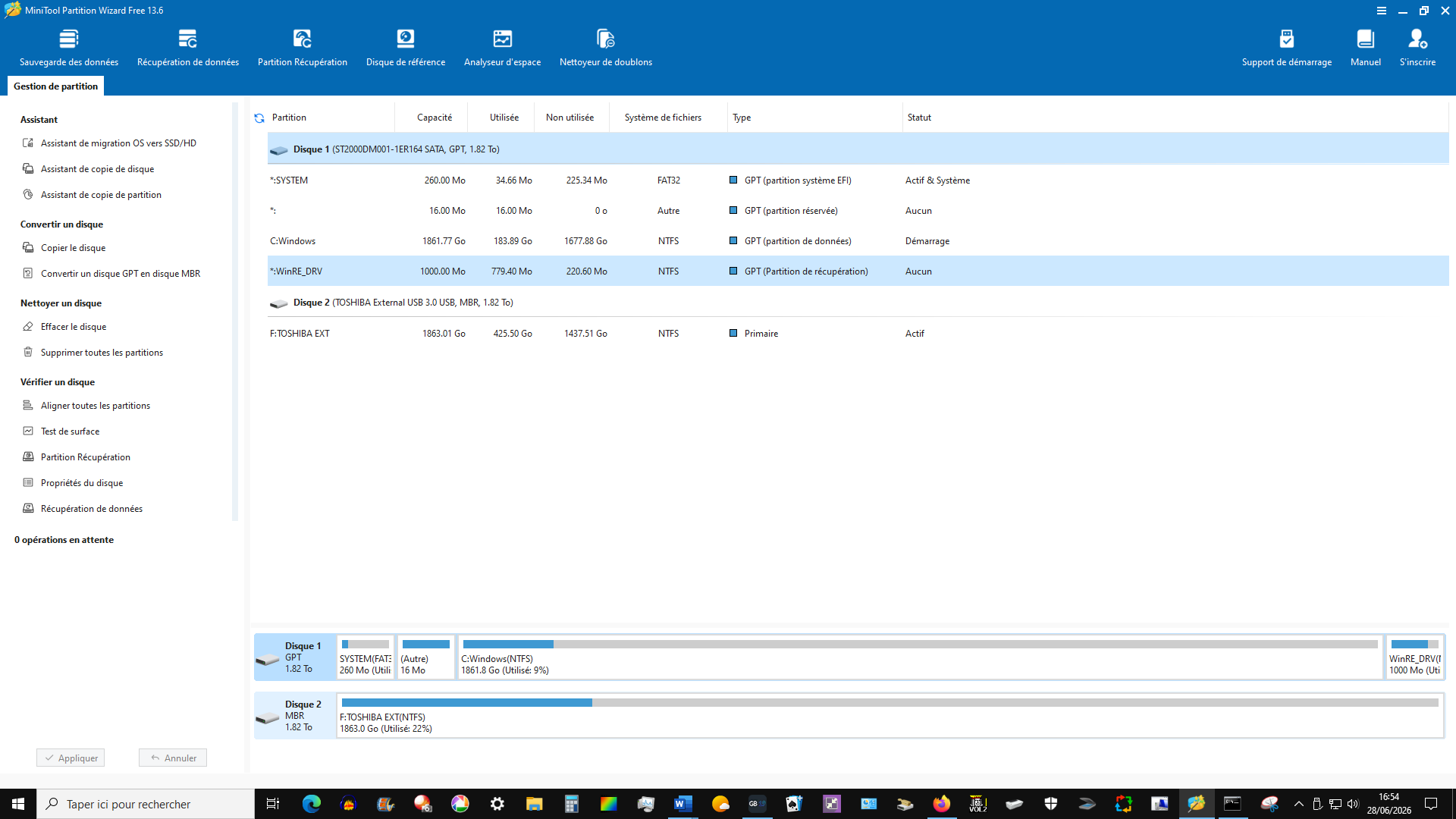Screen dimensions: 1456x819
Task: Show hidden tray icons chevron
Action: point(1298,804)
